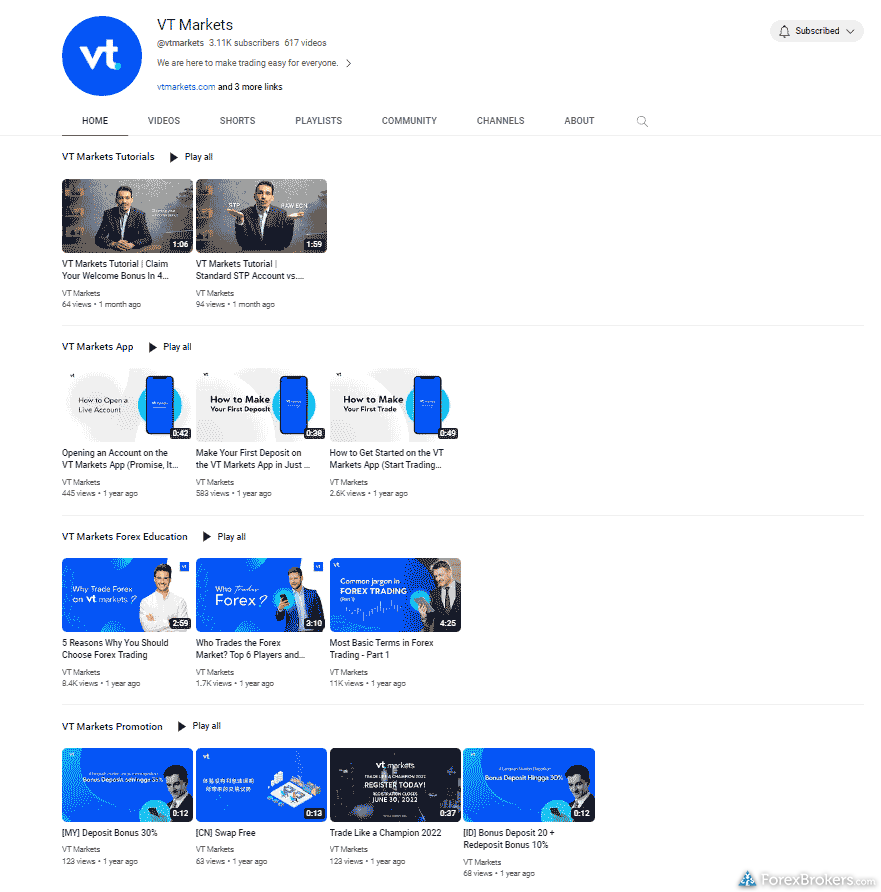881x892 pixels.
Task: Play the Trade Like a Champion 2022 thumbnail
Action: coord(395,785)
